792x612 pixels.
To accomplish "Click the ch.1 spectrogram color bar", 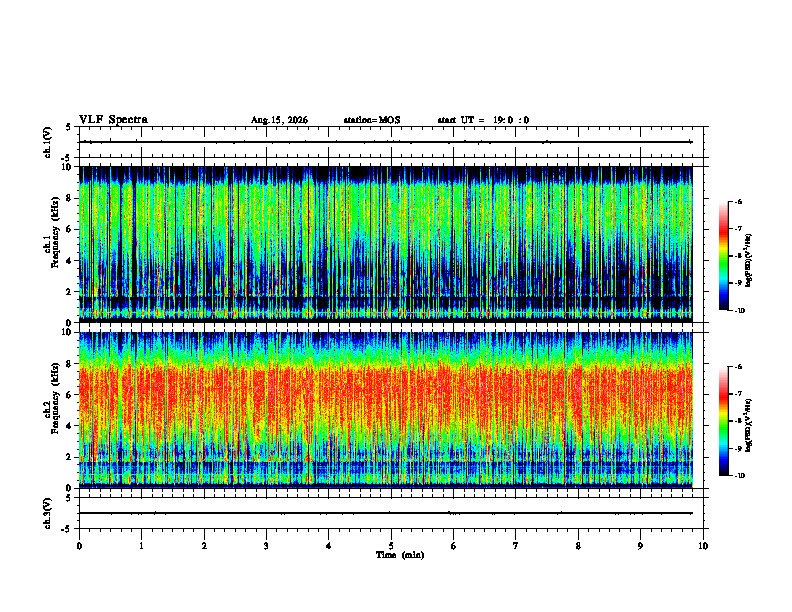I will click(x=724, y=256).
